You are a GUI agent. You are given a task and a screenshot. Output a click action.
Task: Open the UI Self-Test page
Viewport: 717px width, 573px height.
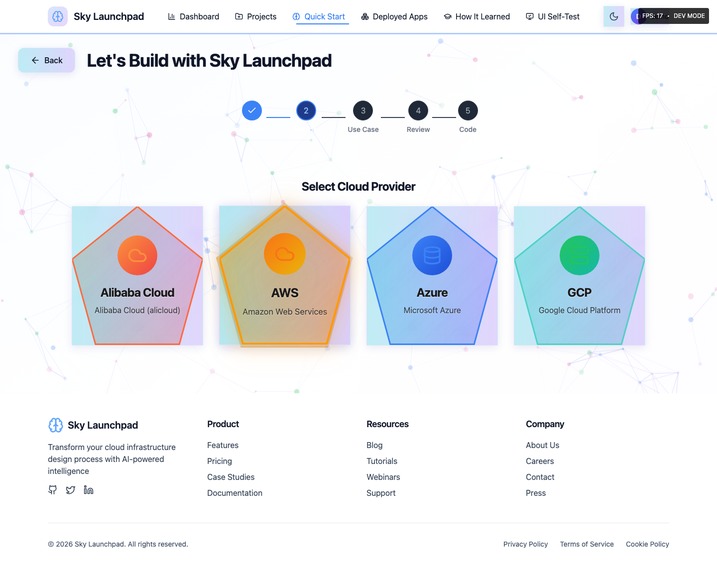tap(552, 16)
